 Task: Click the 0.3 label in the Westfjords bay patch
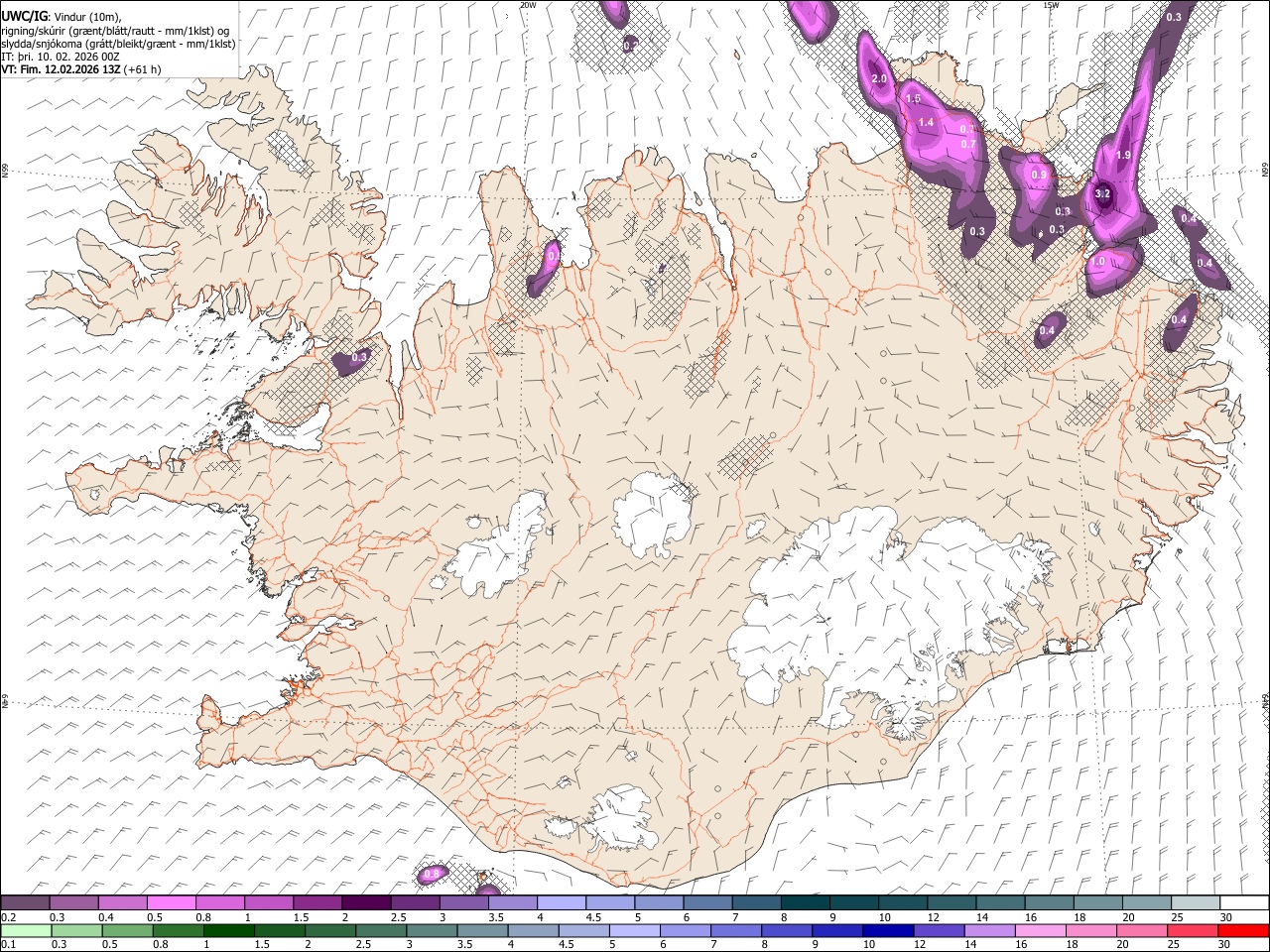[359, 357]
